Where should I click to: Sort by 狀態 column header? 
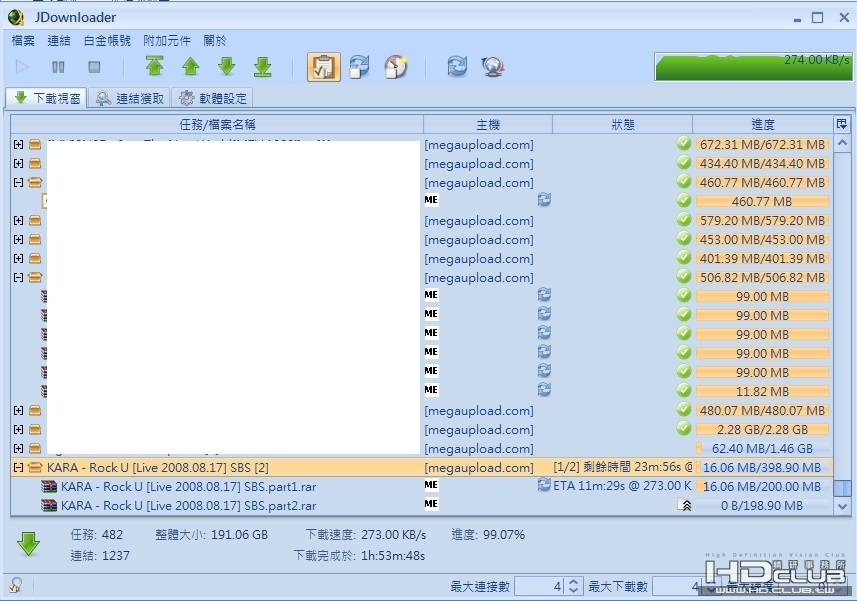click(623, 125)
